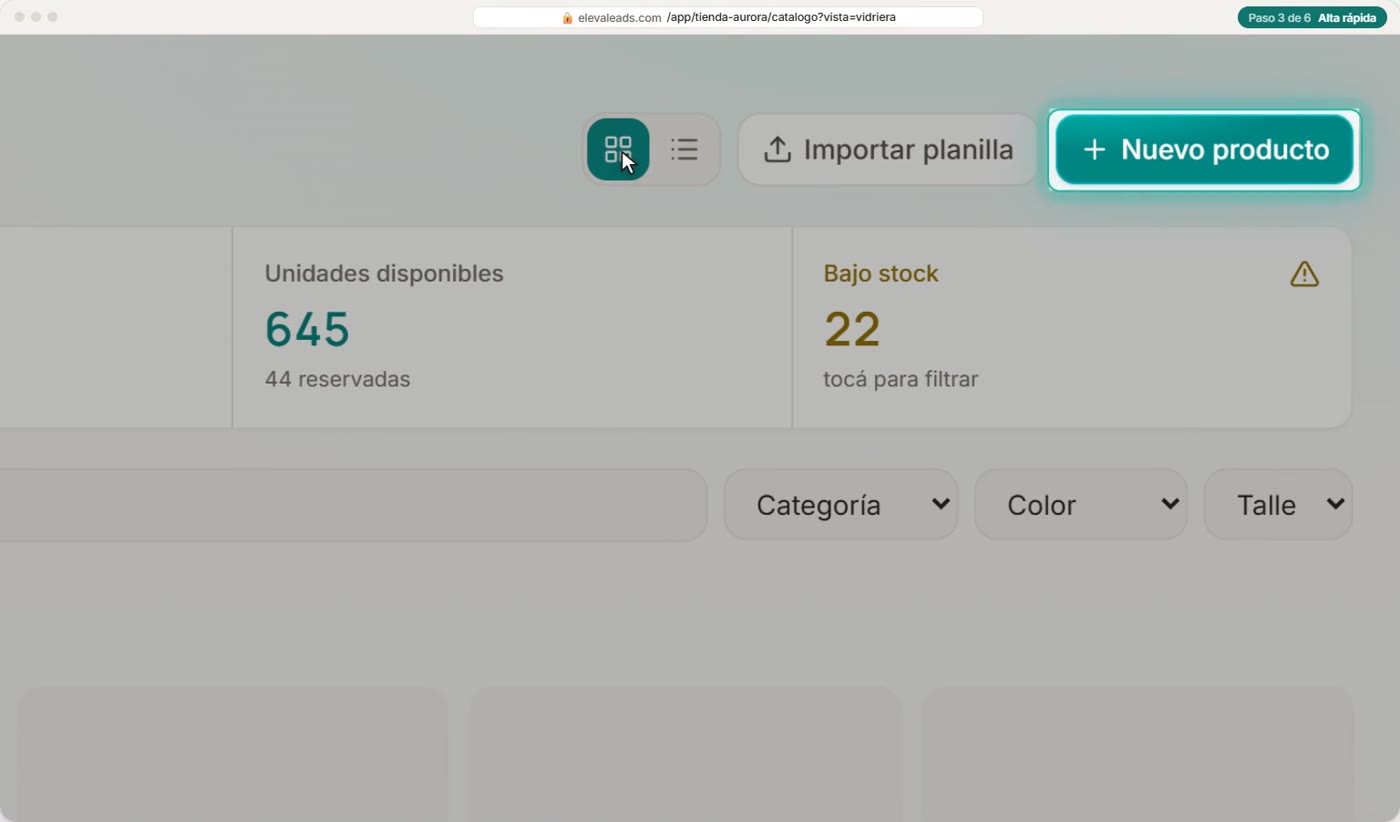This screenshot has height=822, width=1400.
Task: Click the browser address bar URL
Action: (728, 17)
